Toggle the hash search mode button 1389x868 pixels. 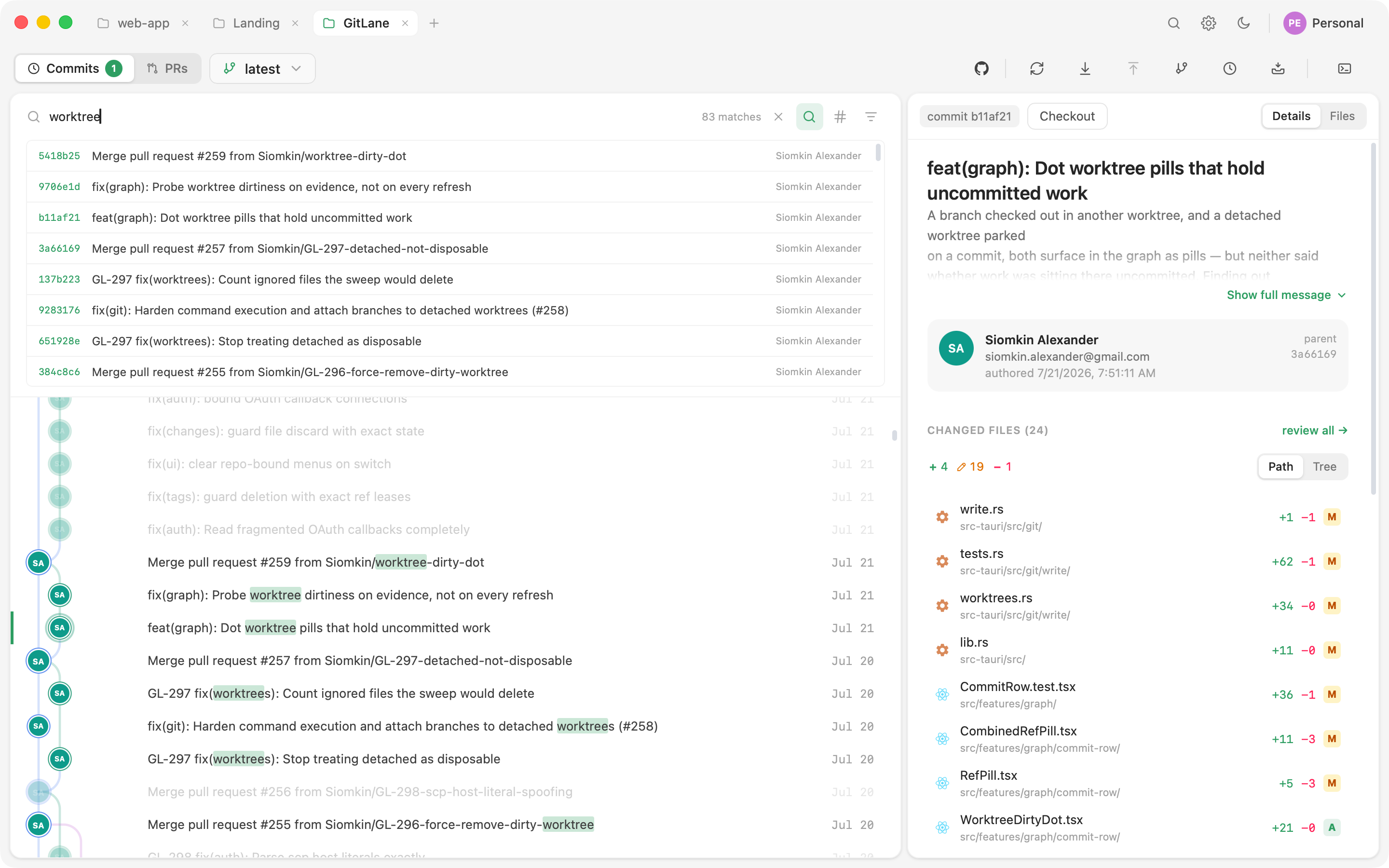click(x=840, y=117)
